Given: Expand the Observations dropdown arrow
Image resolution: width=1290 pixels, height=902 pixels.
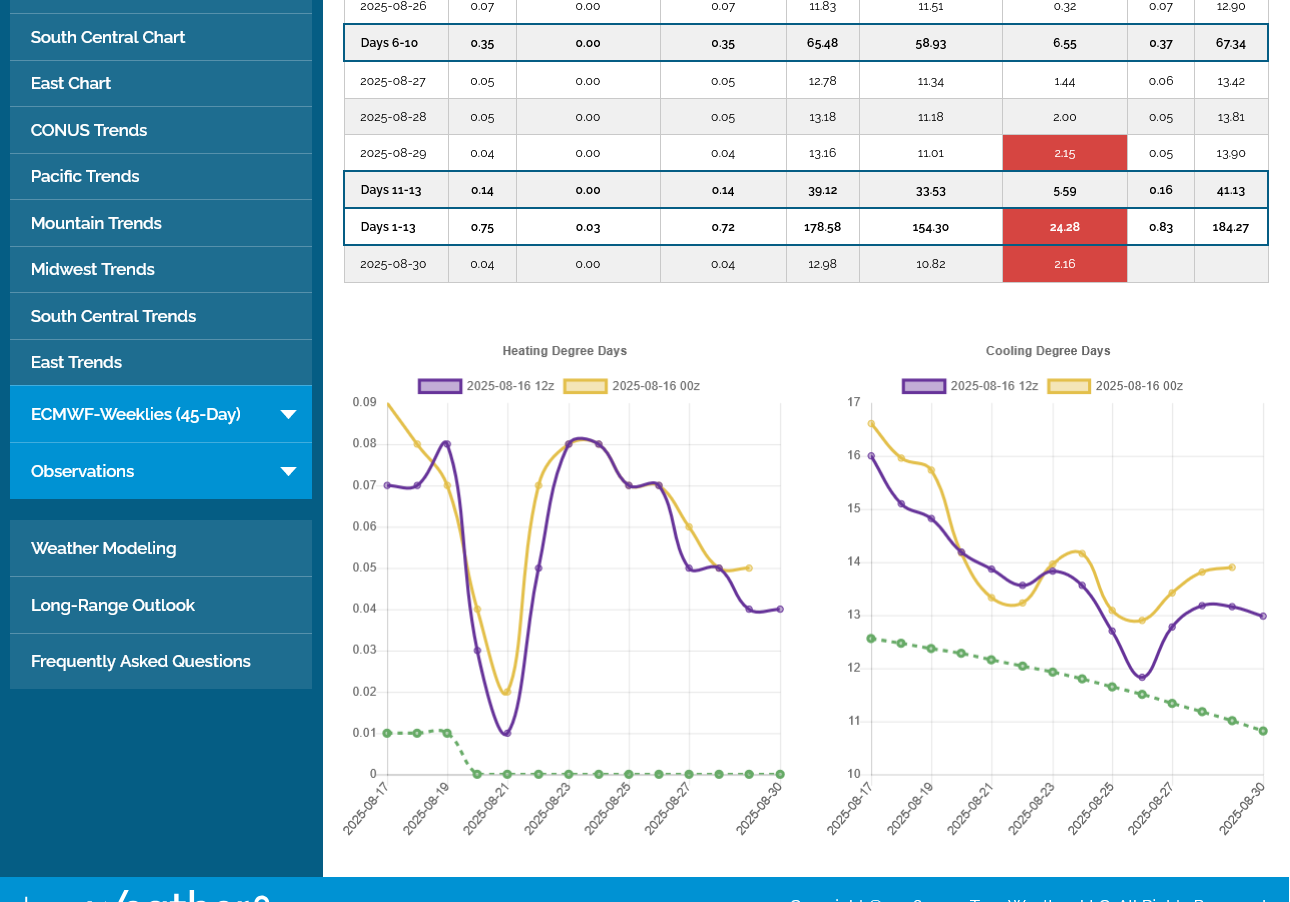Looking at the screenshot, I should [x=288, y=471].
